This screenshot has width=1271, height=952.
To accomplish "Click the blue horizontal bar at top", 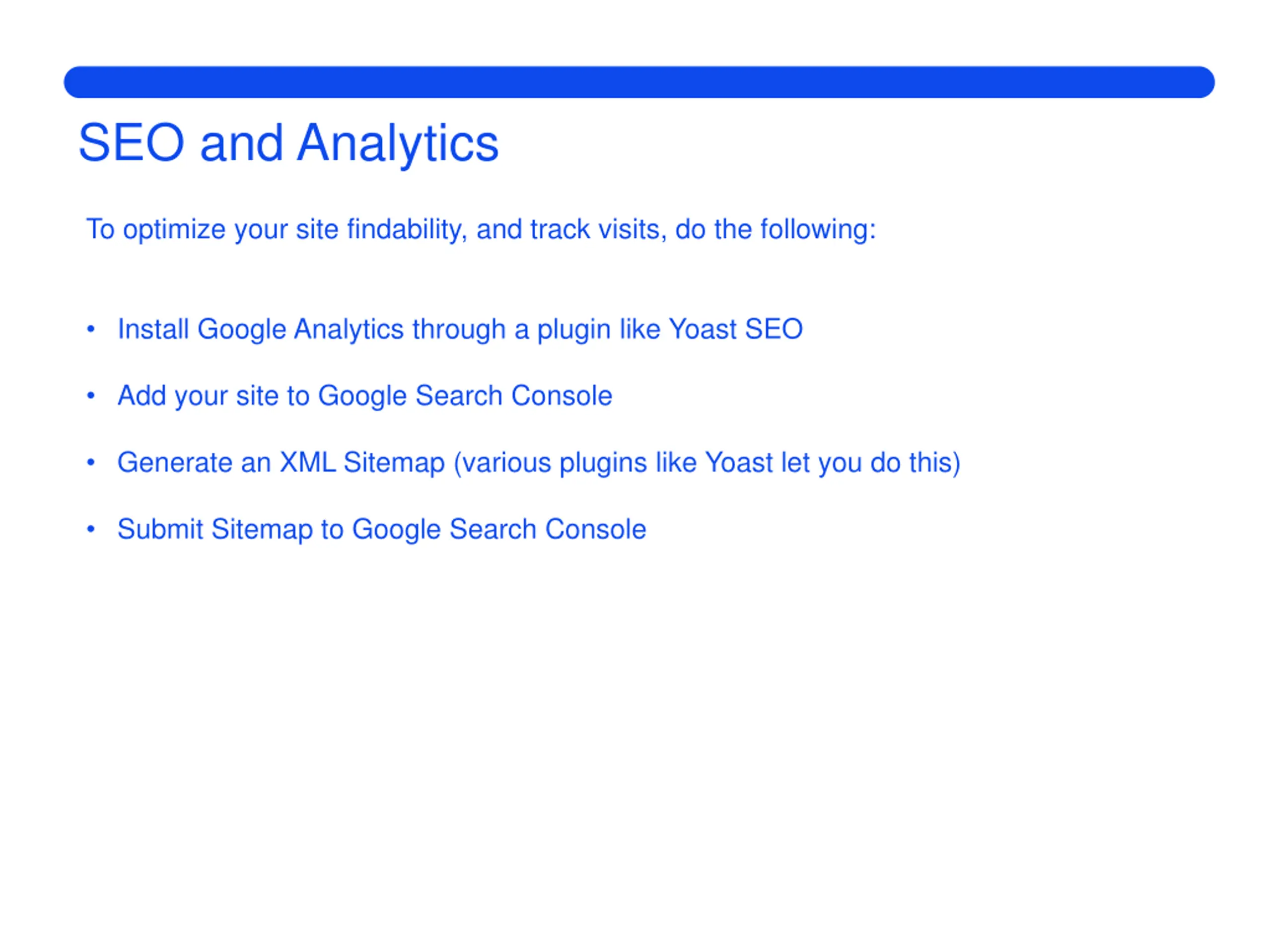I will point(639,82).
